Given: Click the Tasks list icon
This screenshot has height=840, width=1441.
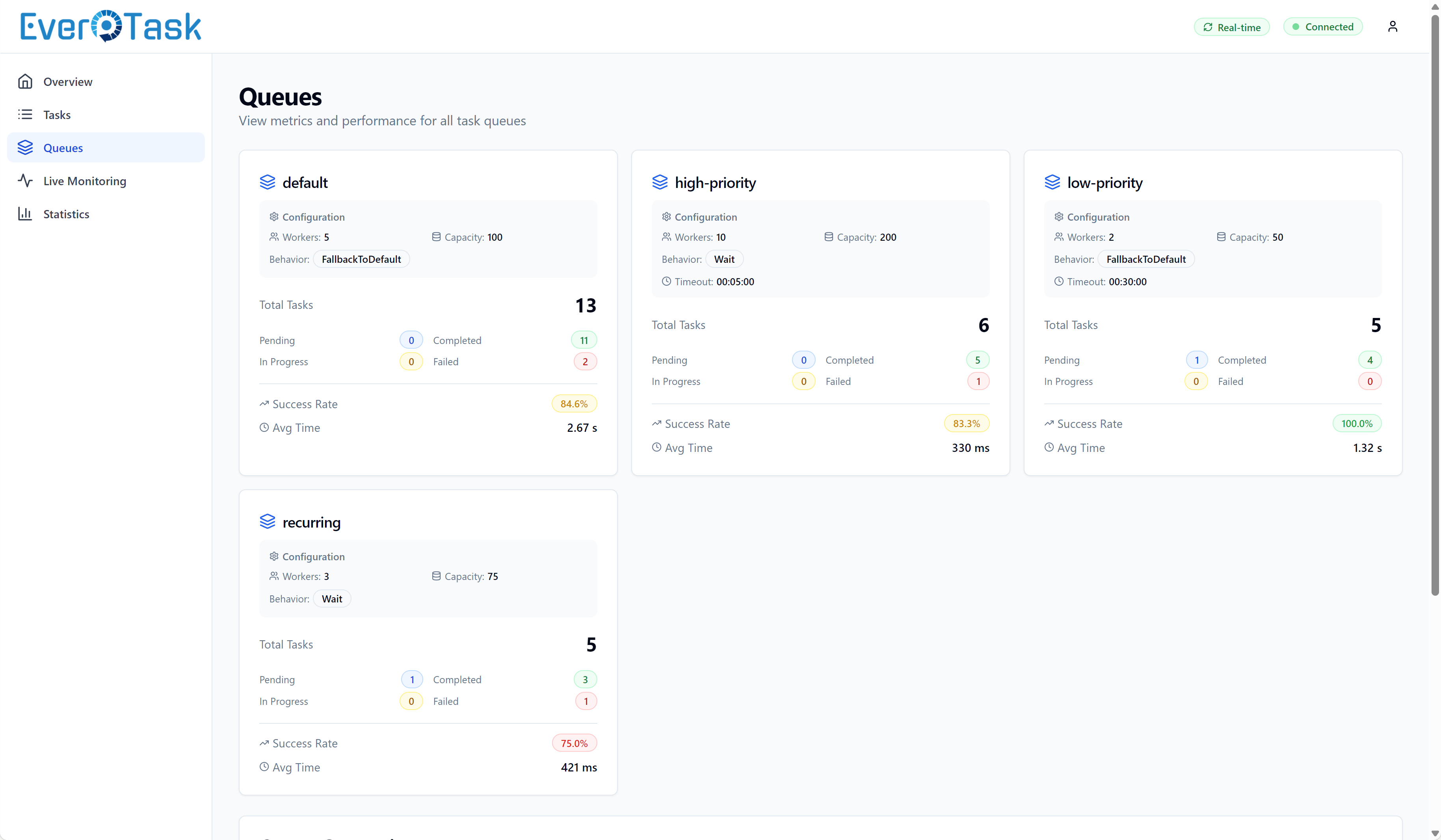Looking at the screenshot, I should [x=25, y=115].
